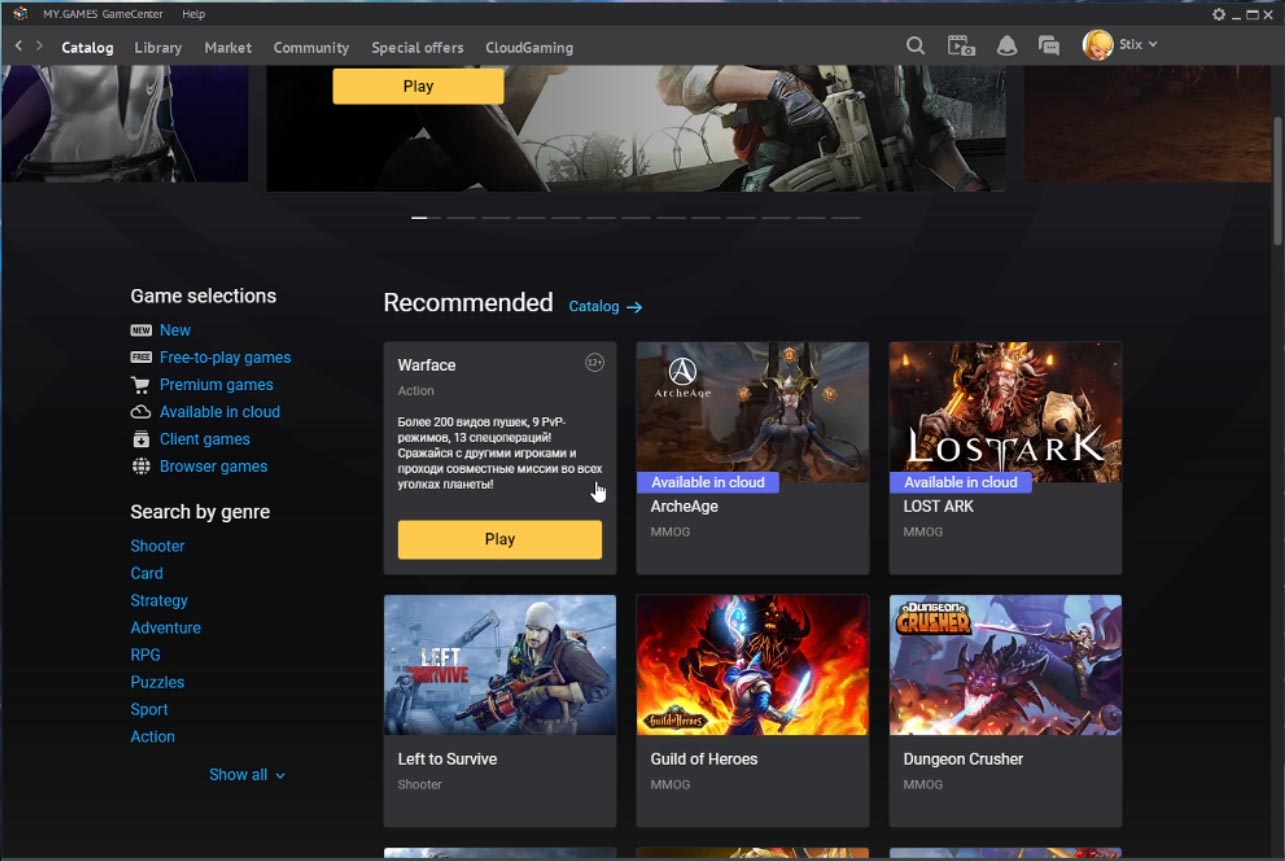This screenshot has width=1285, height=861.
Task: Open the Guild of Heroes thumbnail
Action: [753, 665]
